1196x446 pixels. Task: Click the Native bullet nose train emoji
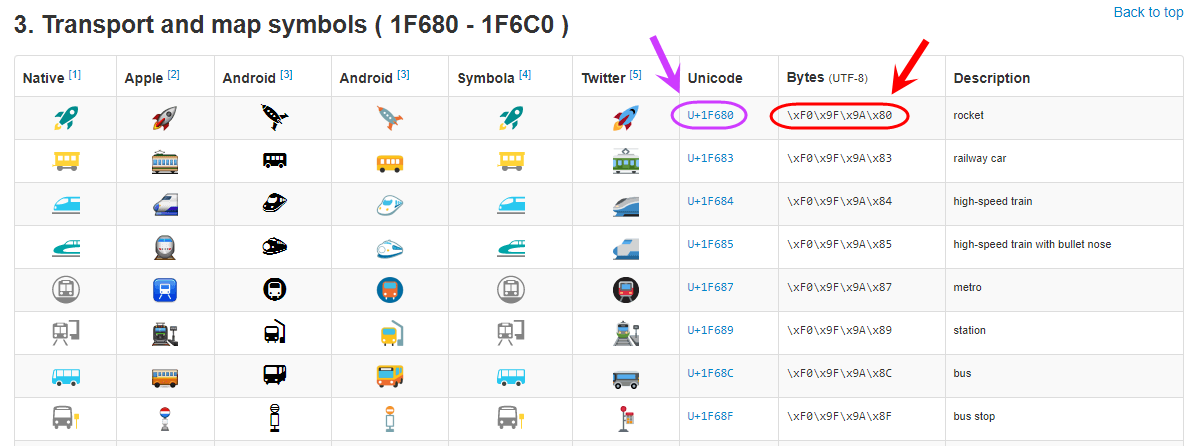66,247
